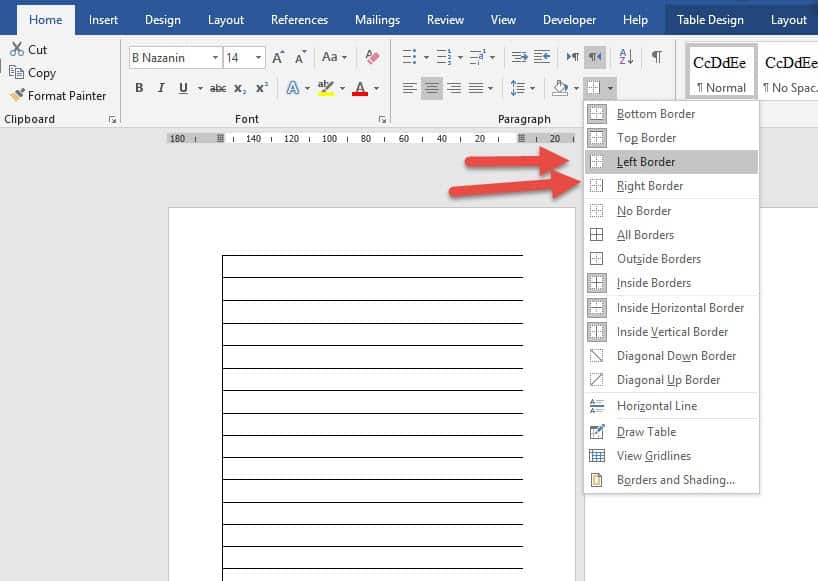The image size is (818, 581).
Task: Click the Cut scissors icon
Action: point(17,49)
